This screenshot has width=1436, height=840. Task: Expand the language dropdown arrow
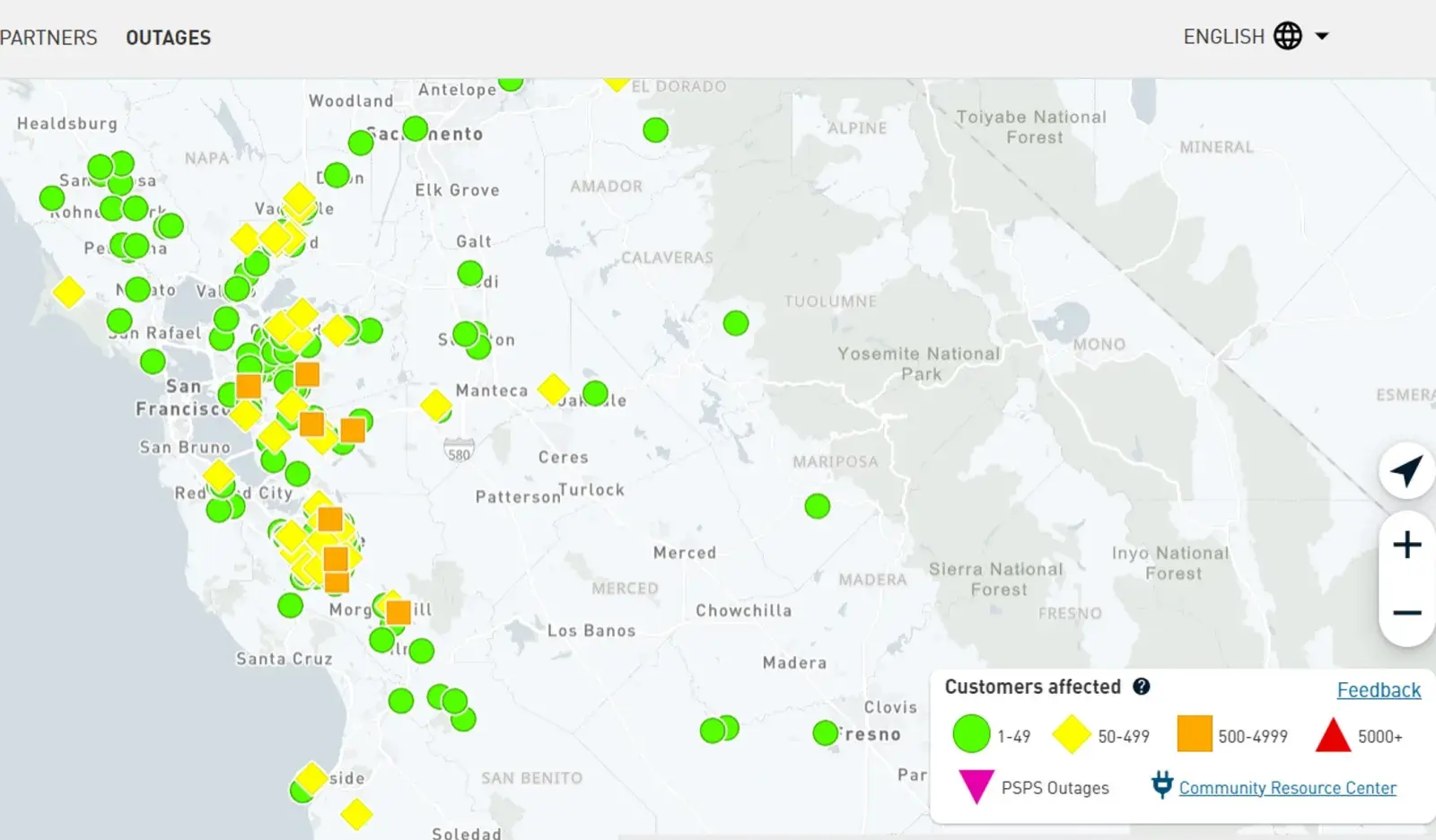pyautogui.click(x=1321, y=37)
